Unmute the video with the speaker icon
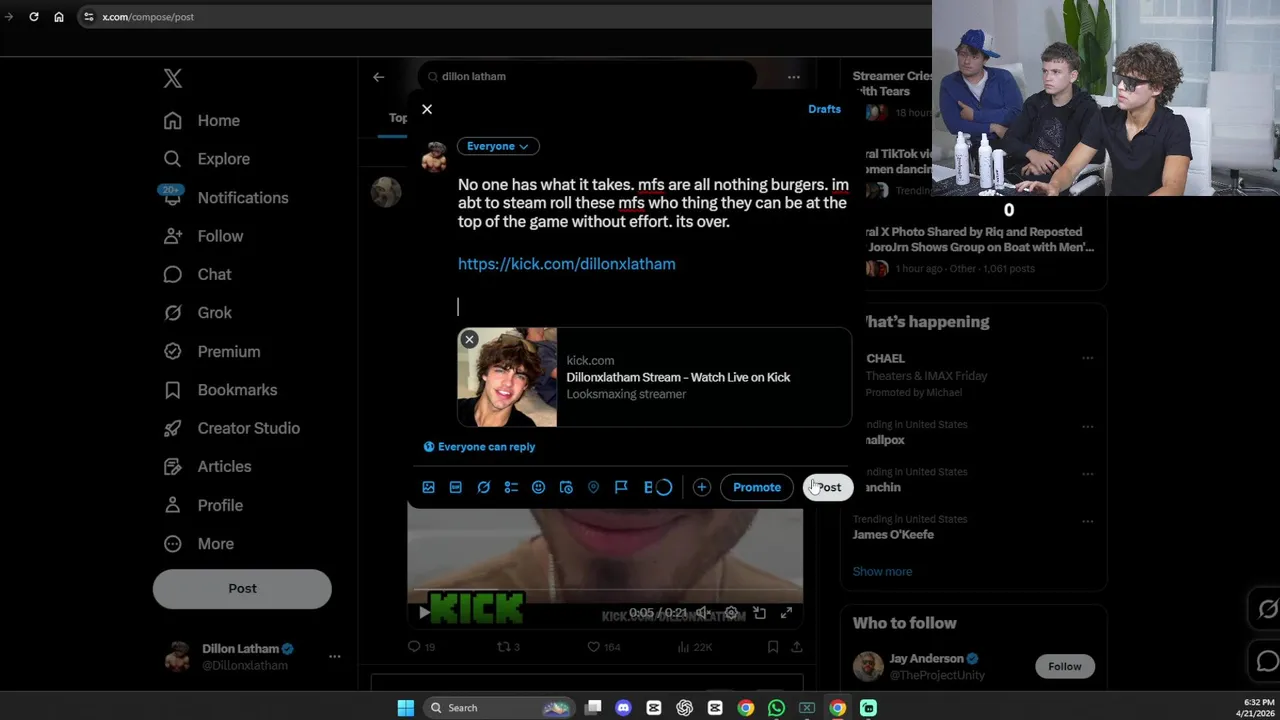Screen dimensions: 1280x720 pos(703,613)
